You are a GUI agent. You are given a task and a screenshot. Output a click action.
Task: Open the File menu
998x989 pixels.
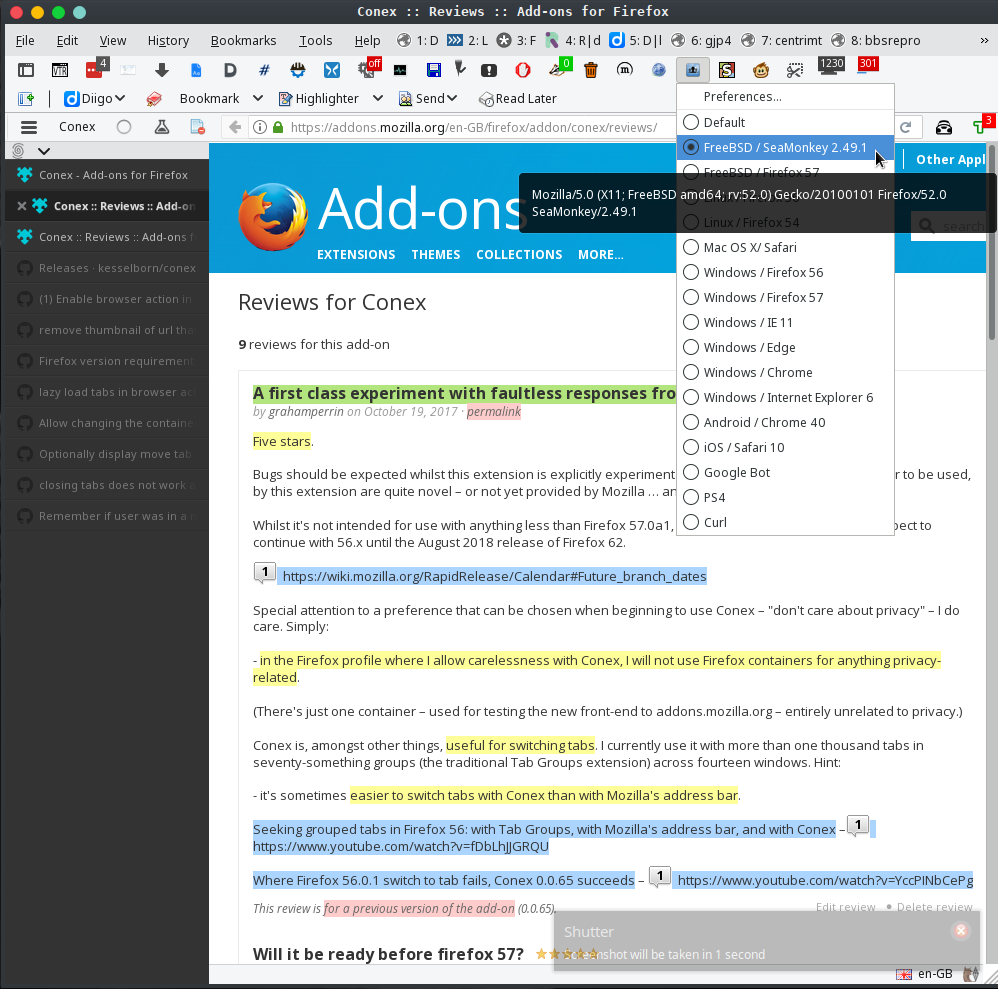click(25, 41)
